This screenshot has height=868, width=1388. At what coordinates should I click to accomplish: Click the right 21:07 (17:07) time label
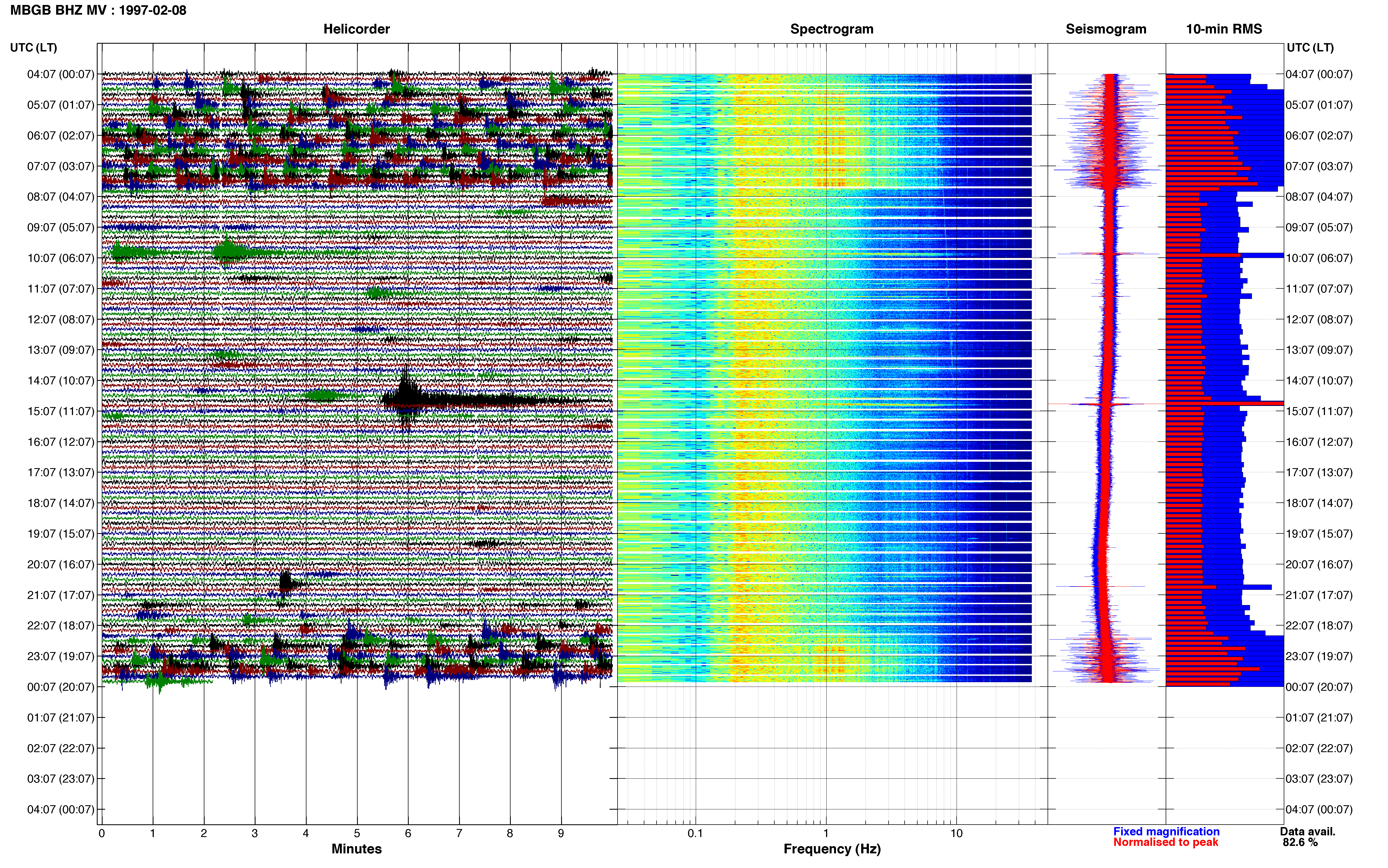click(x=1319, y=595)
